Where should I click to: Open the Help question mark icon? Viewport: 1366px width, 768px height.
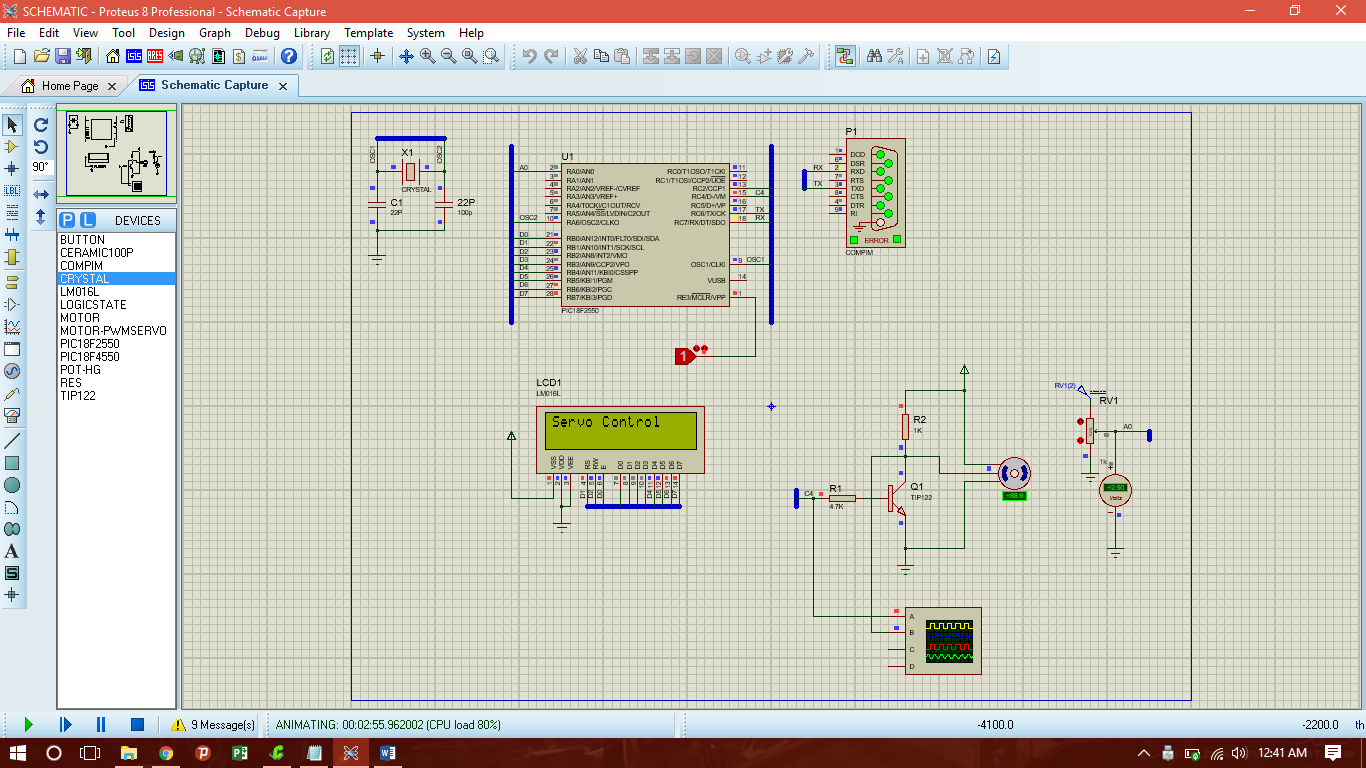tap(288, 56)
